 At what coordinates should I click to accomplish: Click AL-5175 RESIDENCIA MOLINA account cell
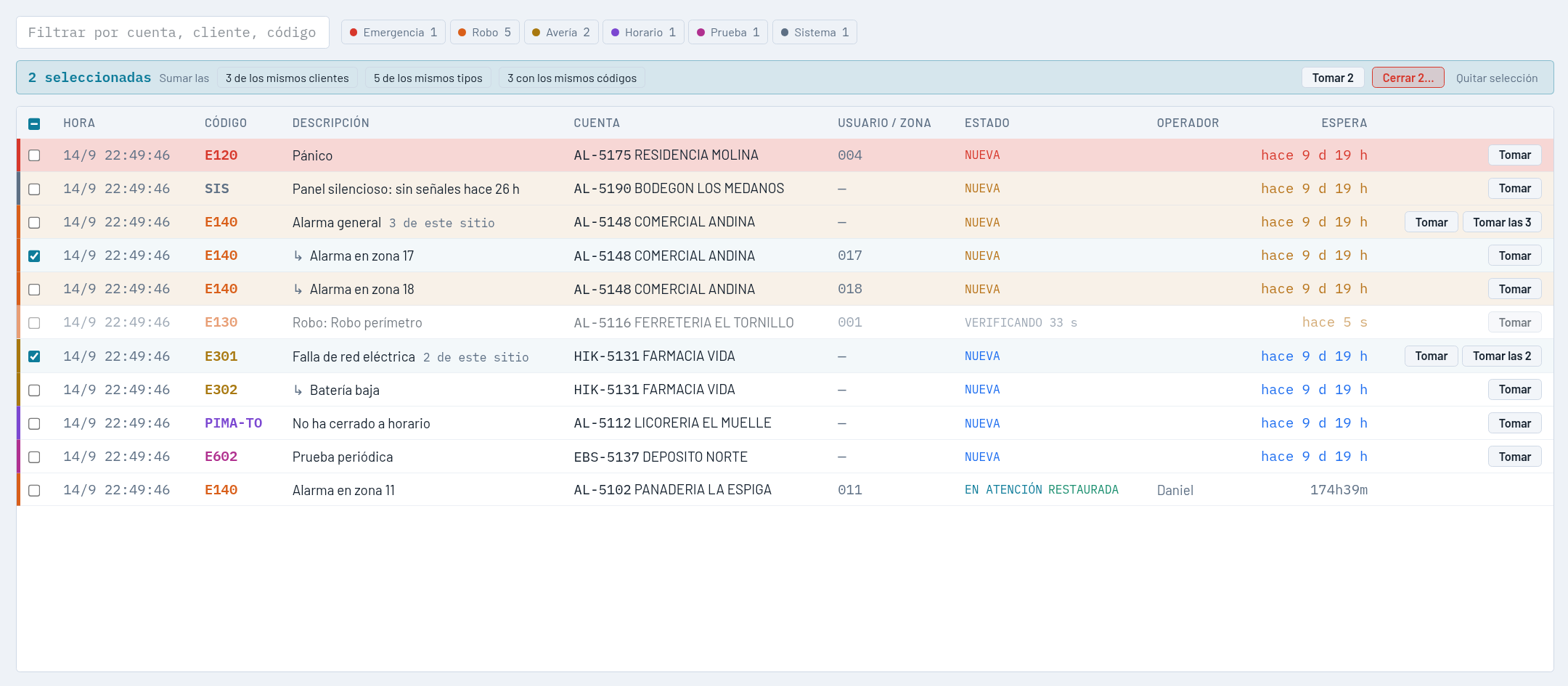pos(666,155)
